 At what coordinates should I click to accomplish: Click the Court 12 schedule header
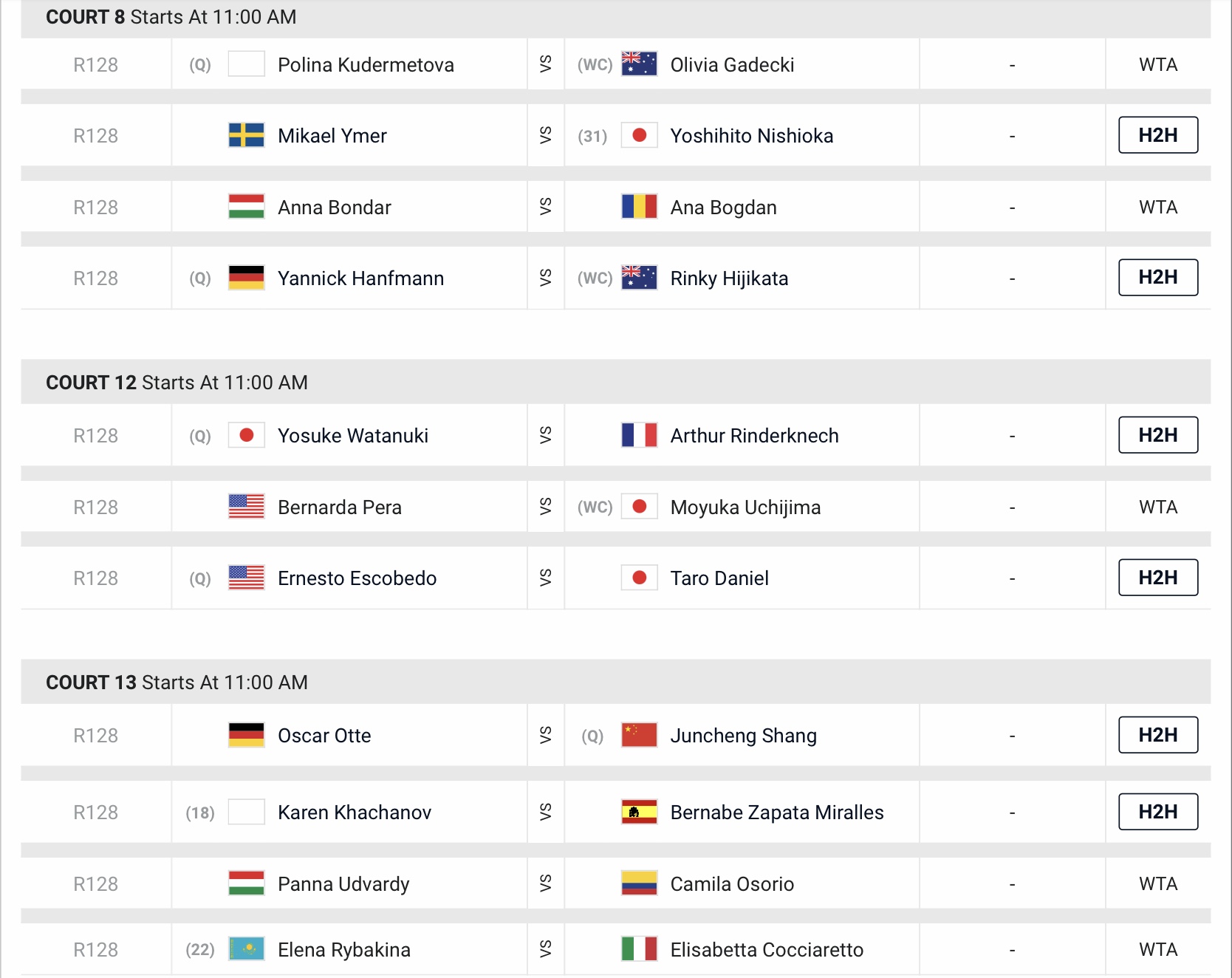[177, 383]
